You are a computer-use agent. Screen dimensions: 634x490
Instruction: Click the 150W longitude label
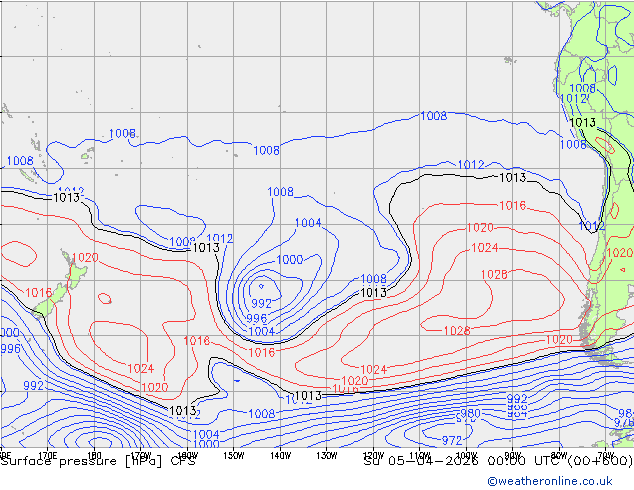(x=234, y=456)
